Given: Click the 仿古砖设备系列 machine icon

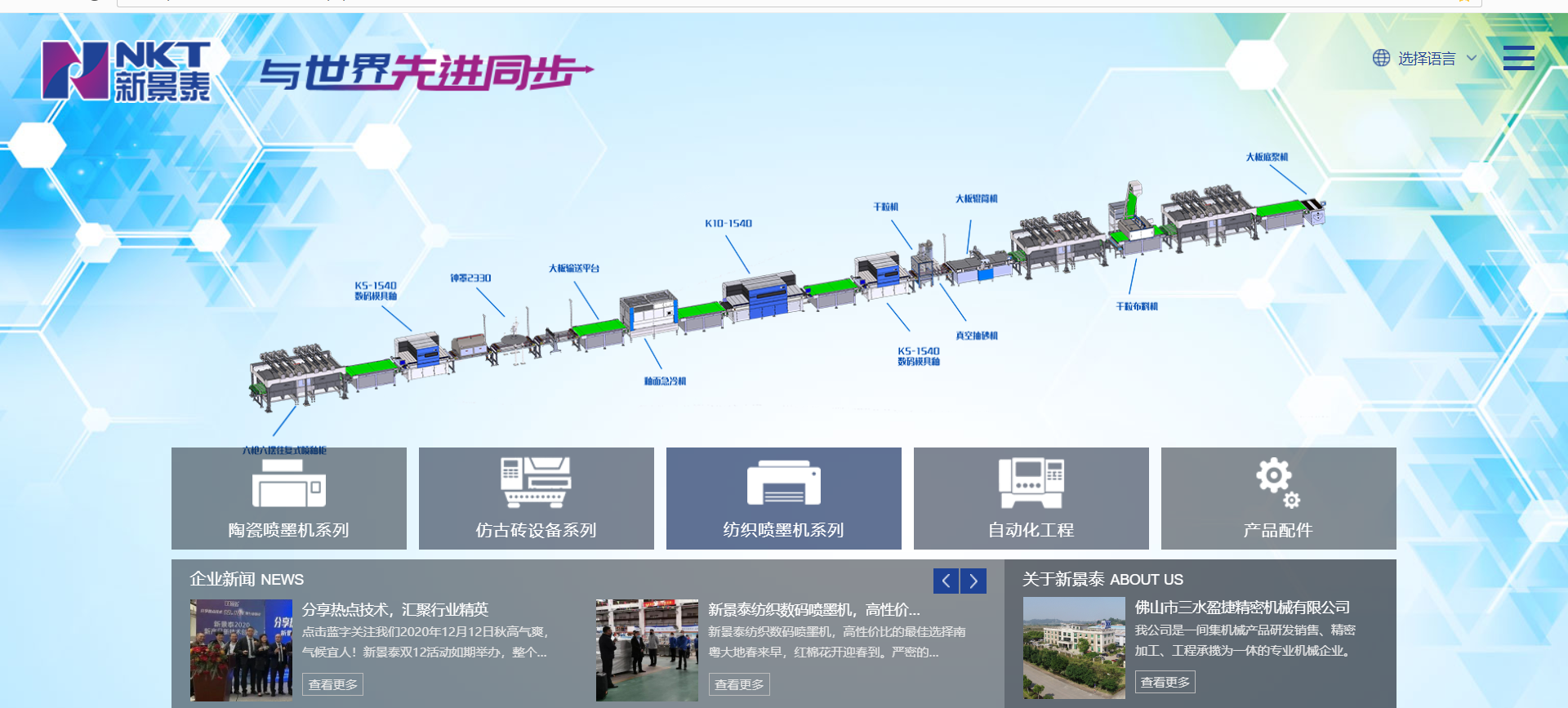Looking at the screenshot, I should tap(536, 483).
